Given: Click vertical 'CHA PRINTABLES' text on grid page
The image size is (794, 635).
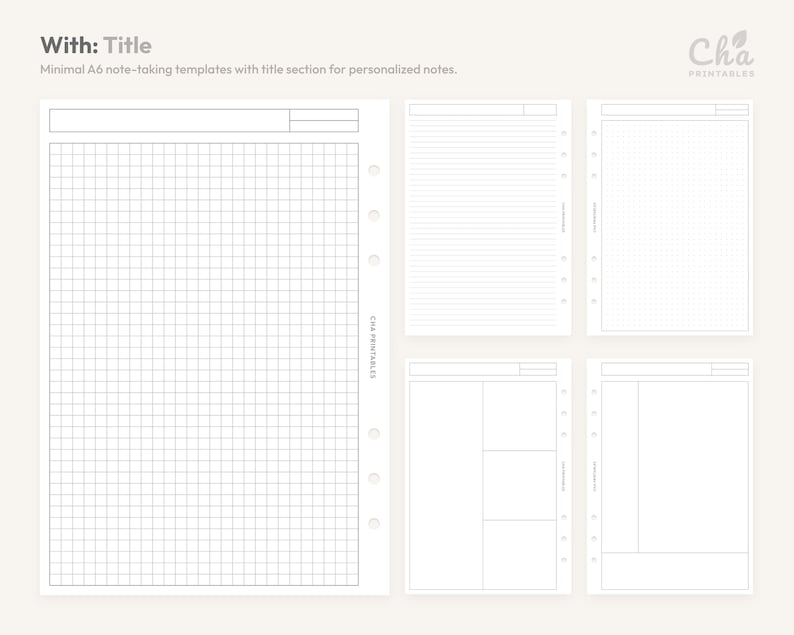Looking at the screenshot, I should pos(373,347).
